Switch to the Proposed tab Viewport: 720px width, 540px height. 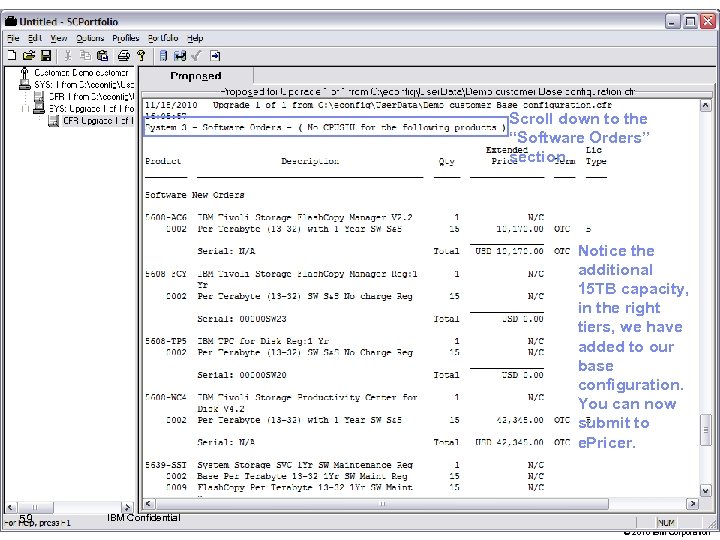196,76
